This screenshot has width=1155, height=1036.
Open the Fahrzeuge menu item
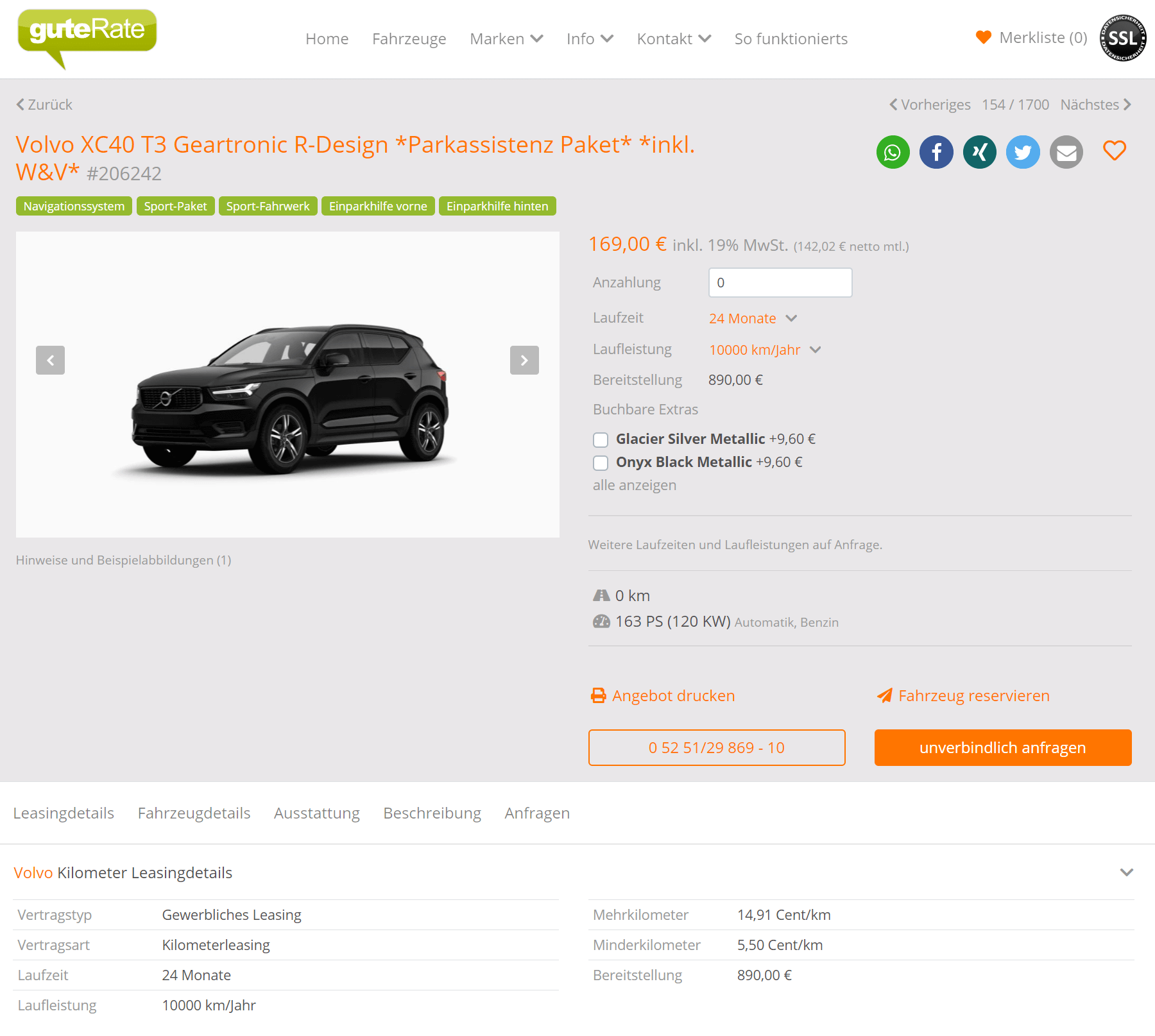(409, 38)
